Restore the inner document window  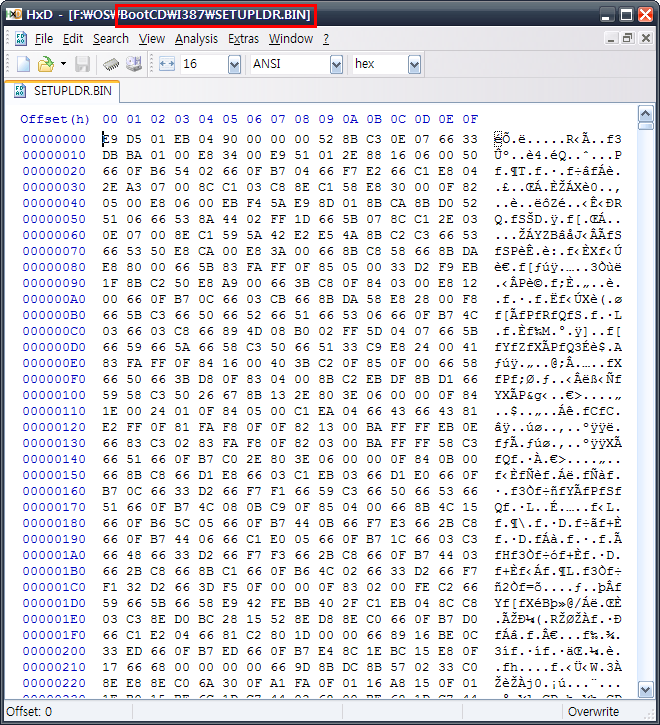628,38
